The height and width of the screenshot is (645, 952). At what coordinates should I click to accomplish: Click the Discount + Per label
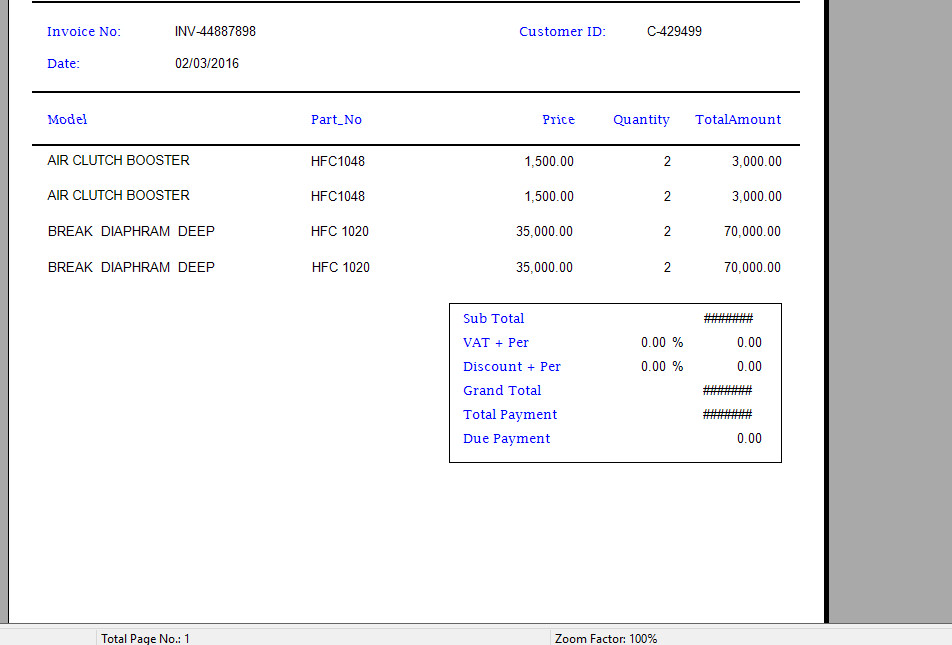[512, 367]
